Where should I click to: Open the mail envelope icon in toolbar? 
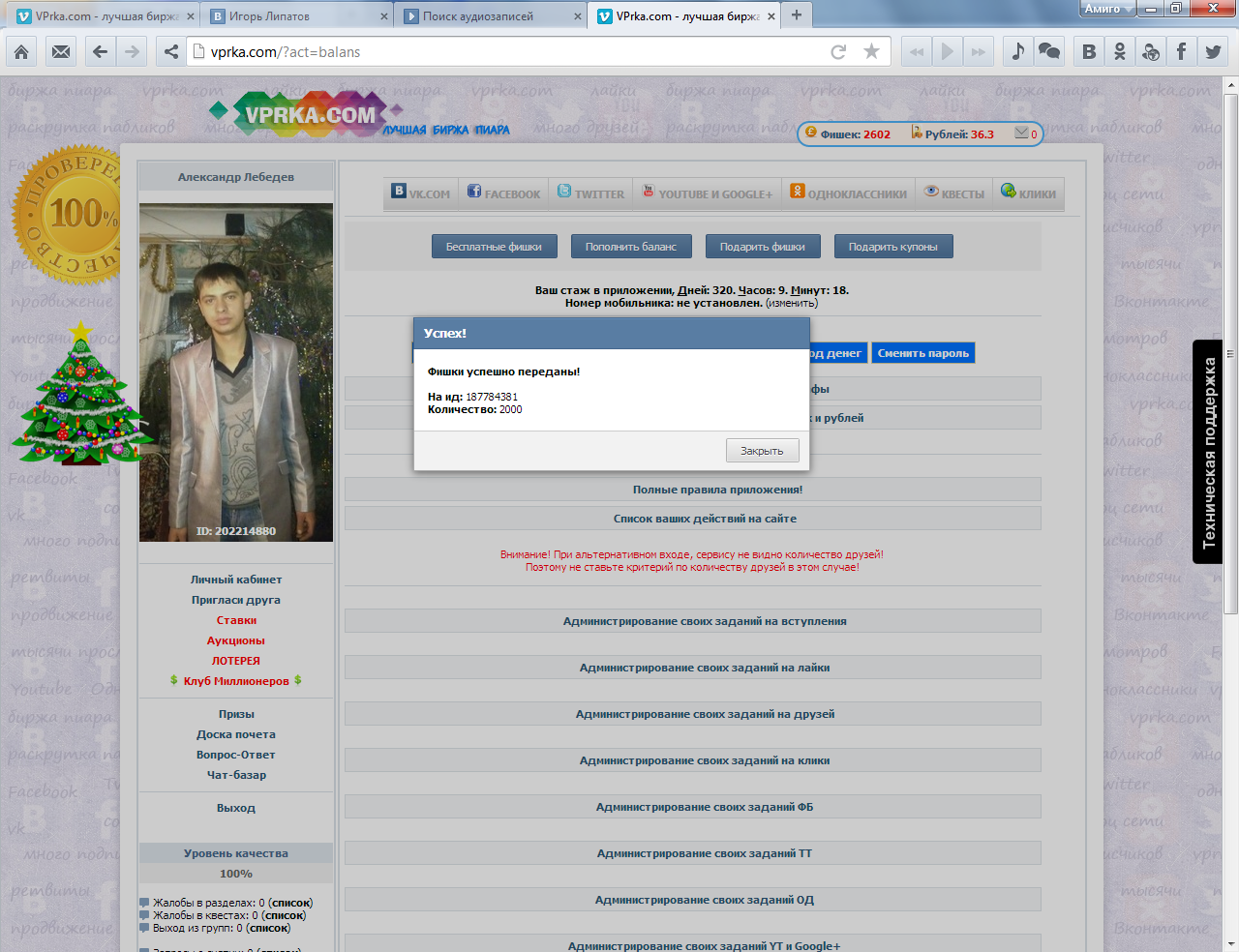coord(61,52)
